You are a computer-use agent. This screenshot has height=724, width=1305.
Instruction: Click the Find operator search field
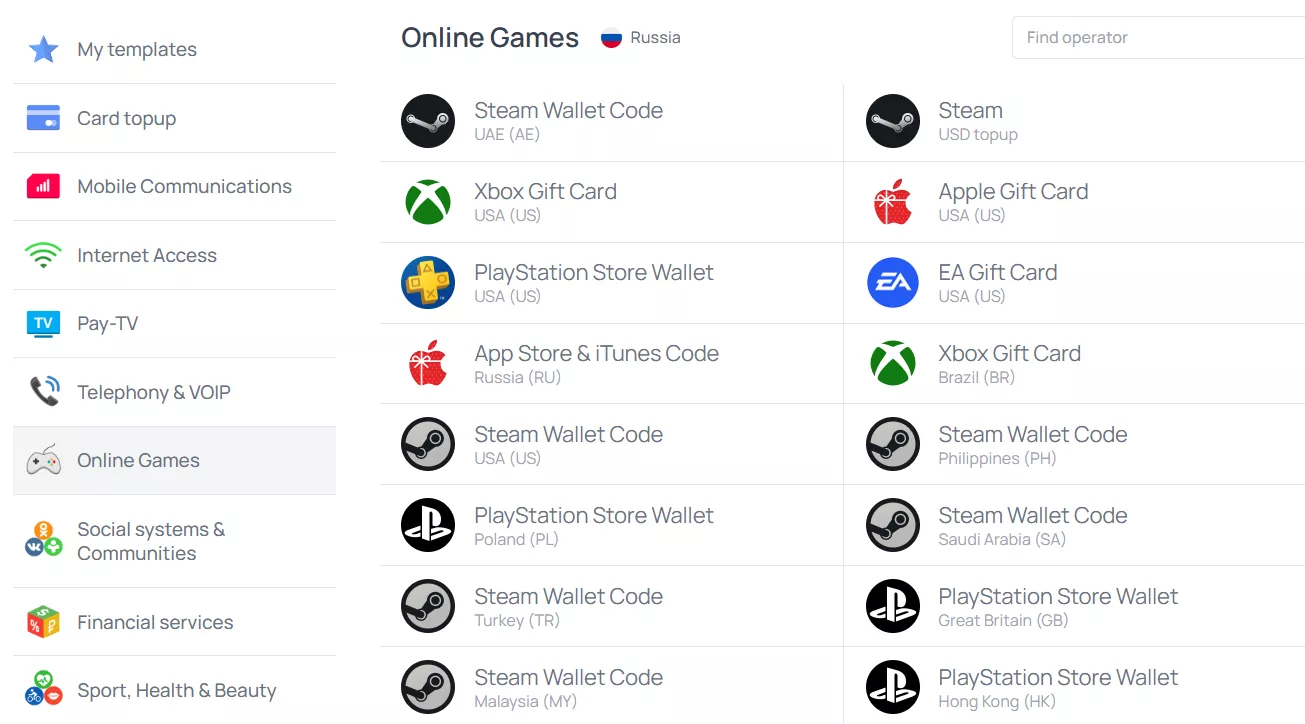click(x=1160, y=38)
